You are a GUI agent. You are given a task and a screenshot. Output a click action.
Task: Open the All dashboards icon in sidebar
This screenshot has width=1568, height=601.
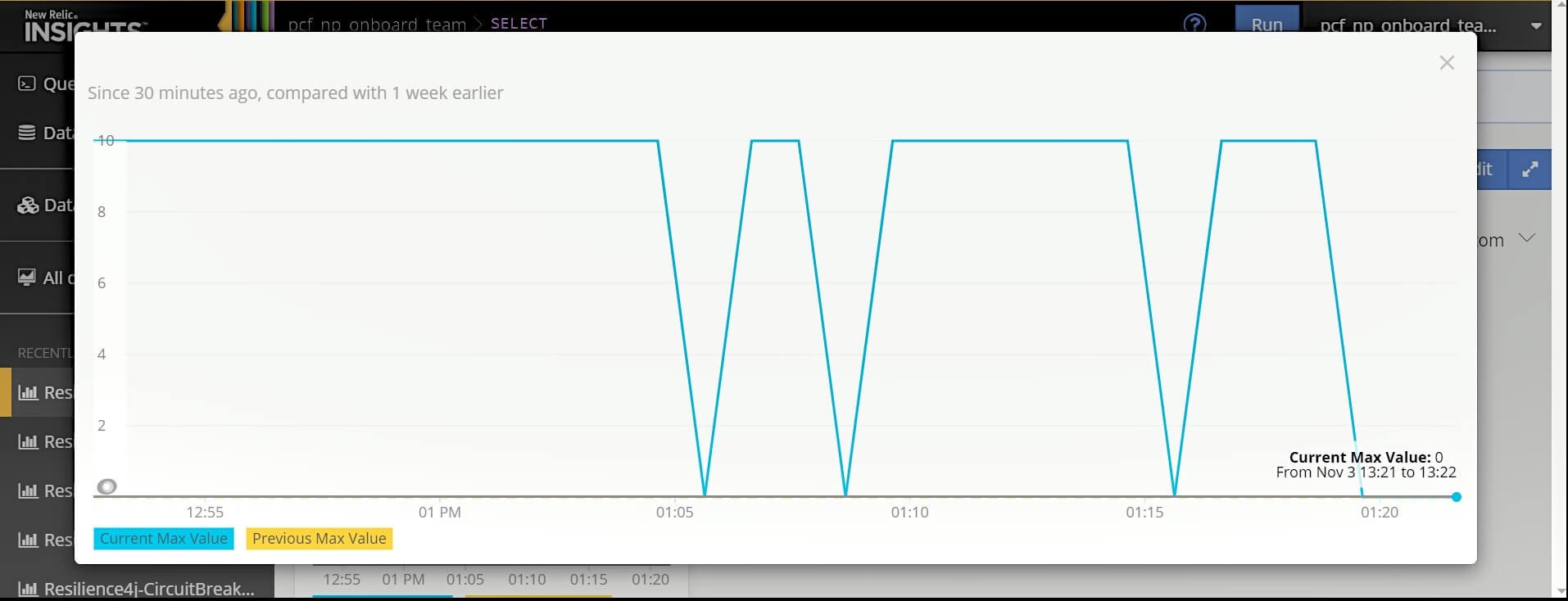pos(27,278)
